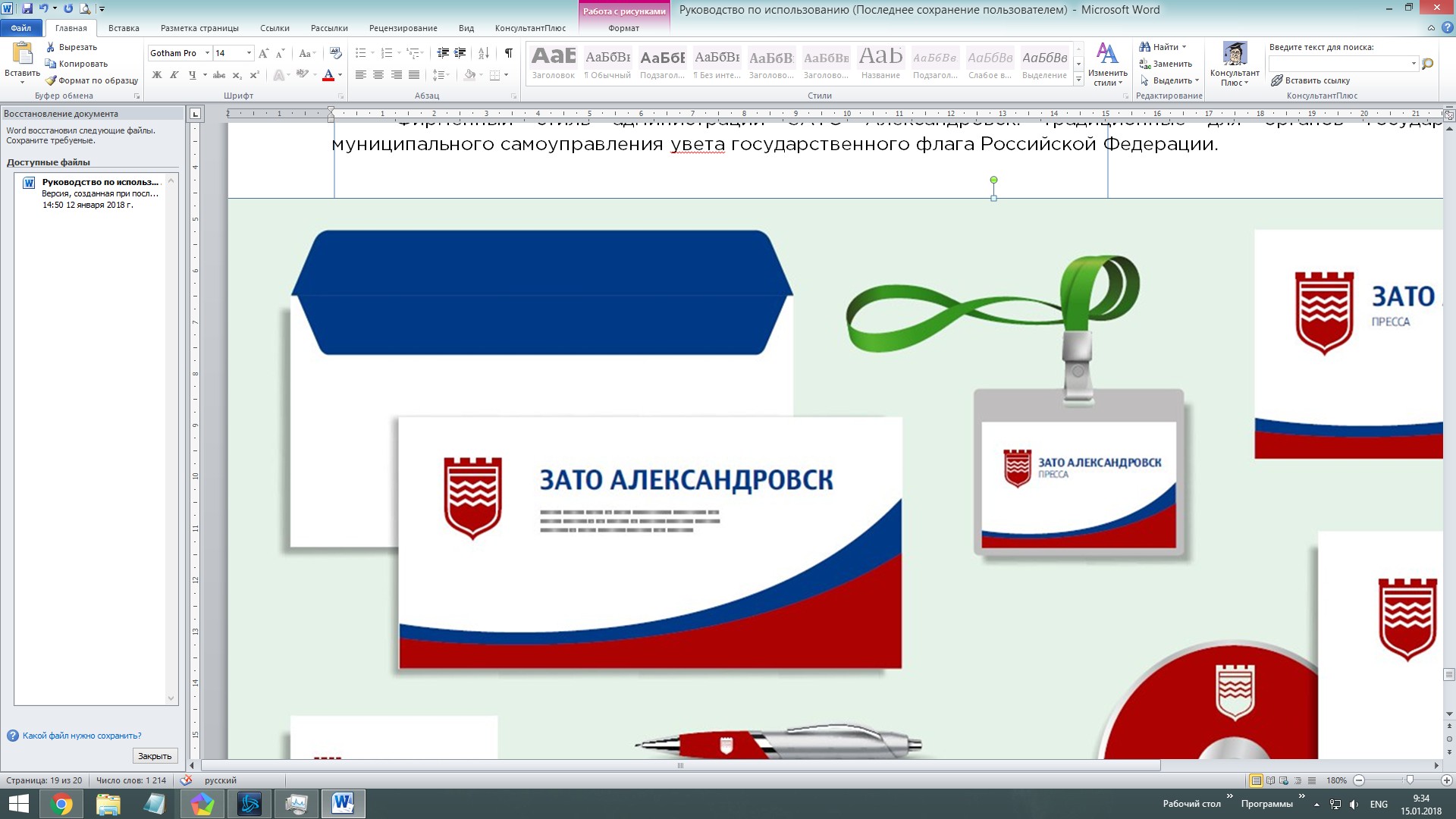The image size is (1456, 819).
Task: Open 'Какой файл нужно сохранить?' help link
Action: pos(82,736)
